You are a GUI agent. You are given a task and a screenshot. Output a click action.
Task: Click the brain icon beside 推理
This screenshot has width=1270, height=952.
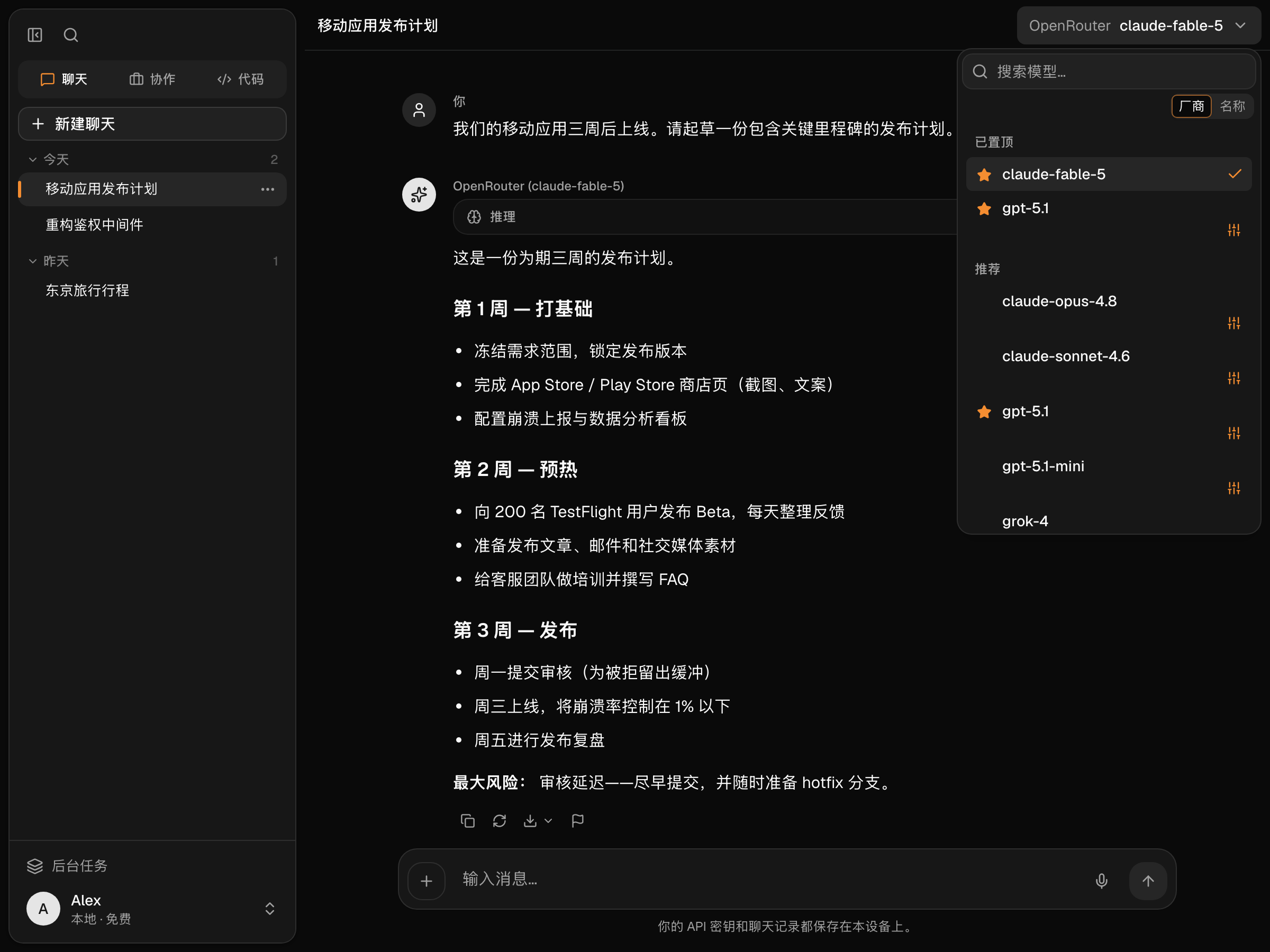(x=474, y=217)
